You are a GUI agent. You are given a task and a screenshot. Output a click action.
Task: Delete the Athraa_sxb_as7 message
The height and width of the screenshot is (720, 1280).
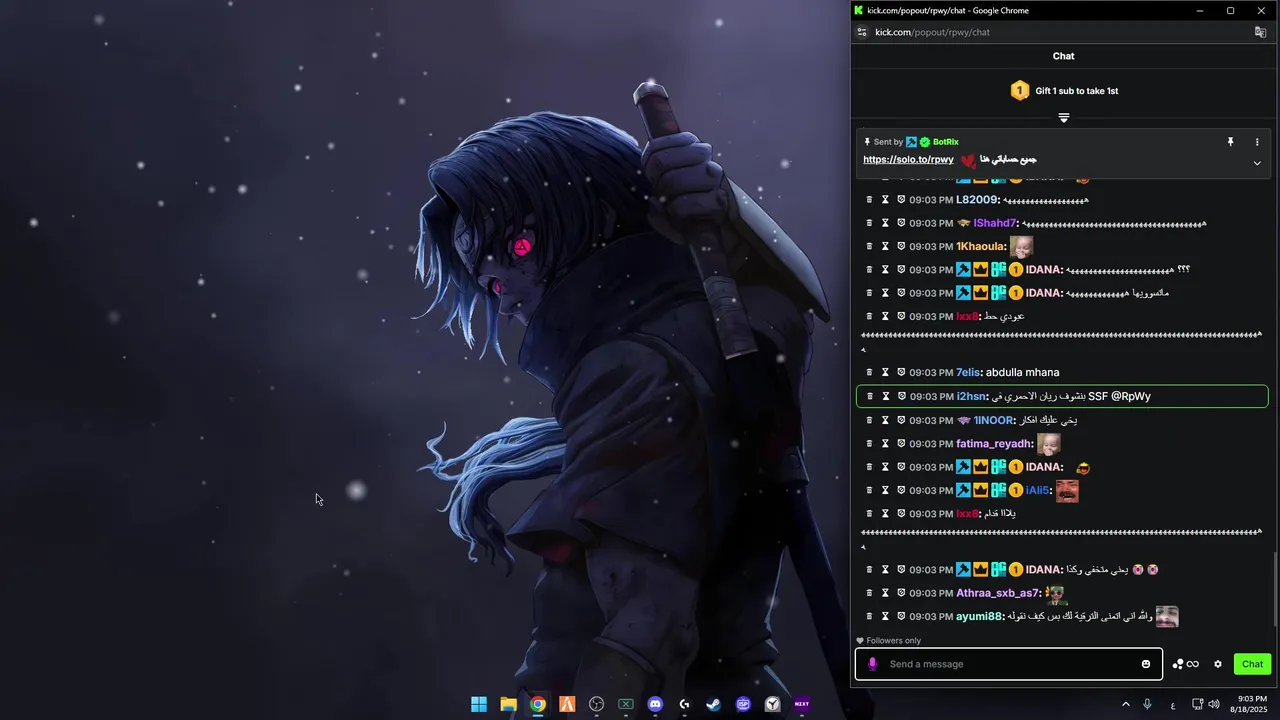pyautogui.click(x=869, y=593)
